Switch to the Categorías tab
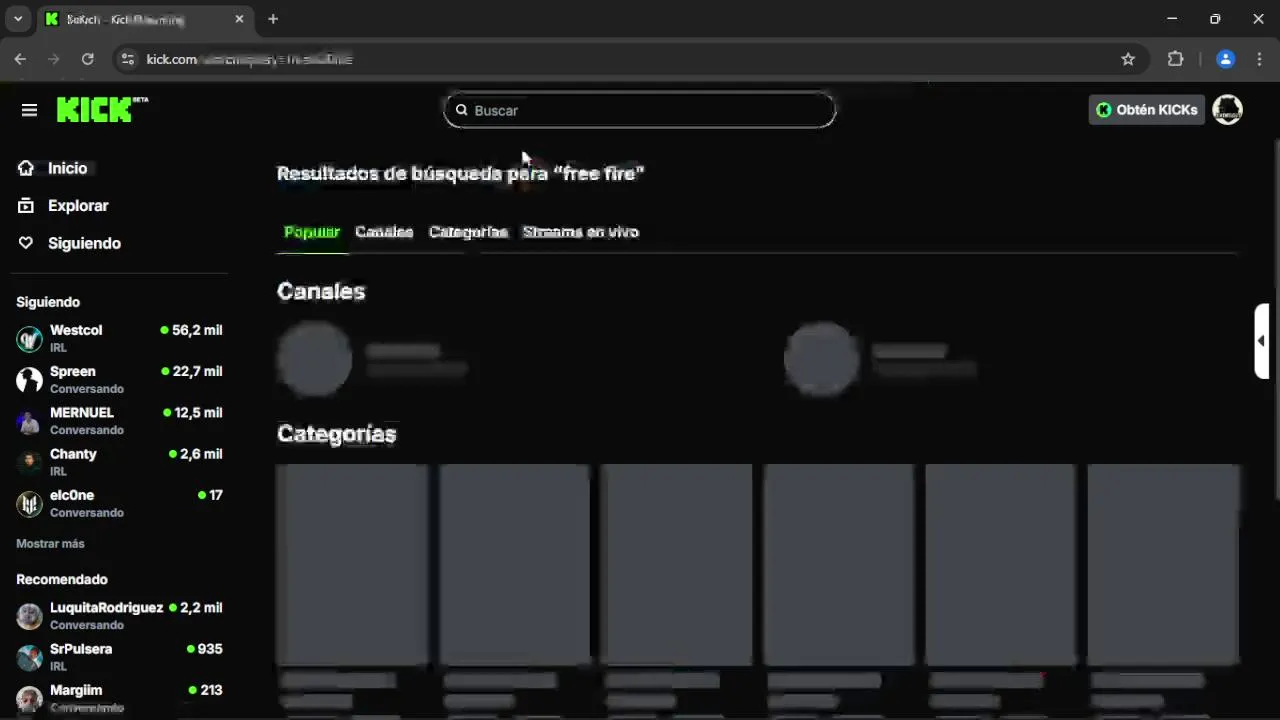This screenshot has width=1280, height=720. [x=468, y=232]
